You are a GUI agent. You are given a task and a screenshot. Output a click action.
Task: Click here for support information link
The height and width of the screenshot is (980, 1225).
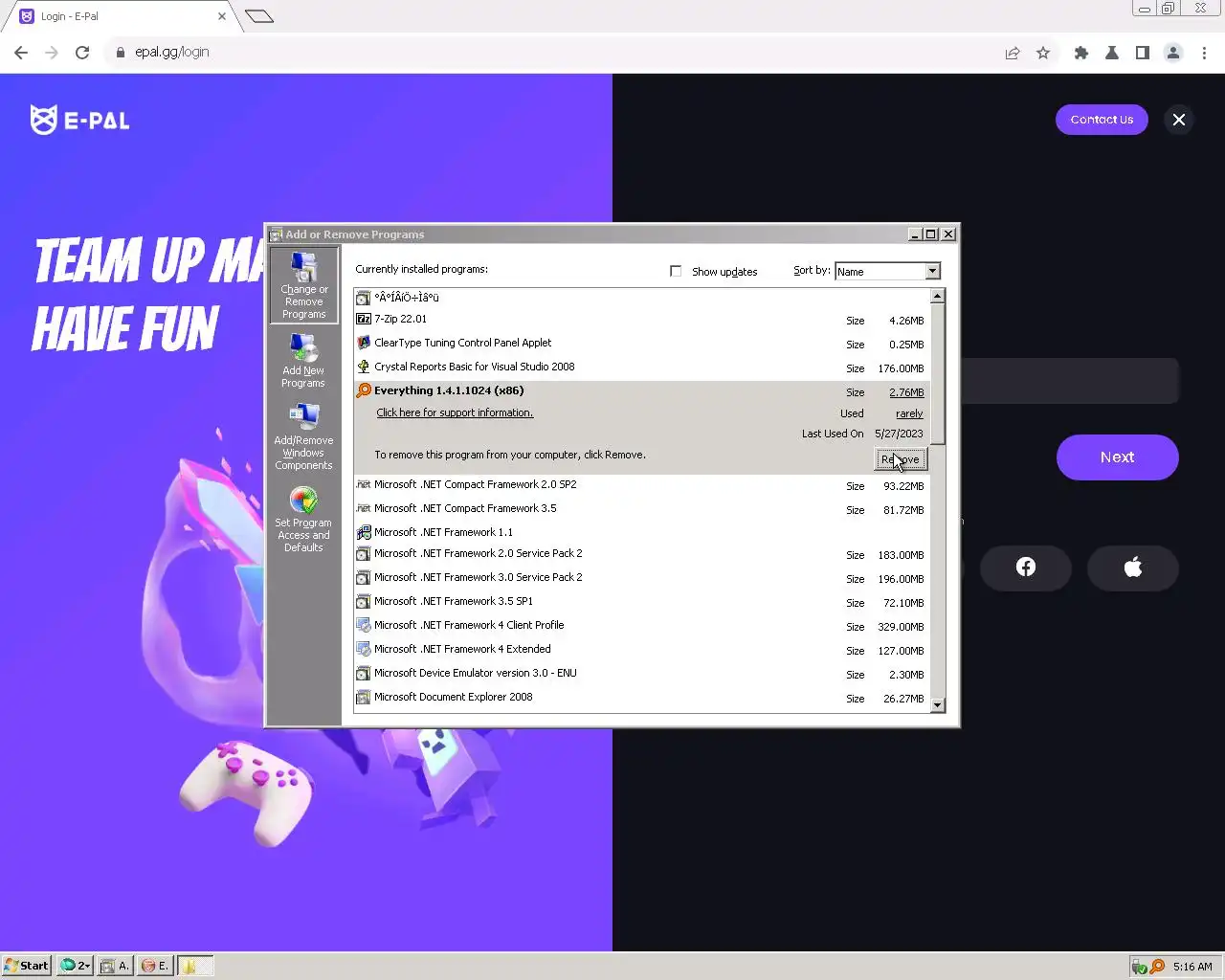(x=455, y=412)
